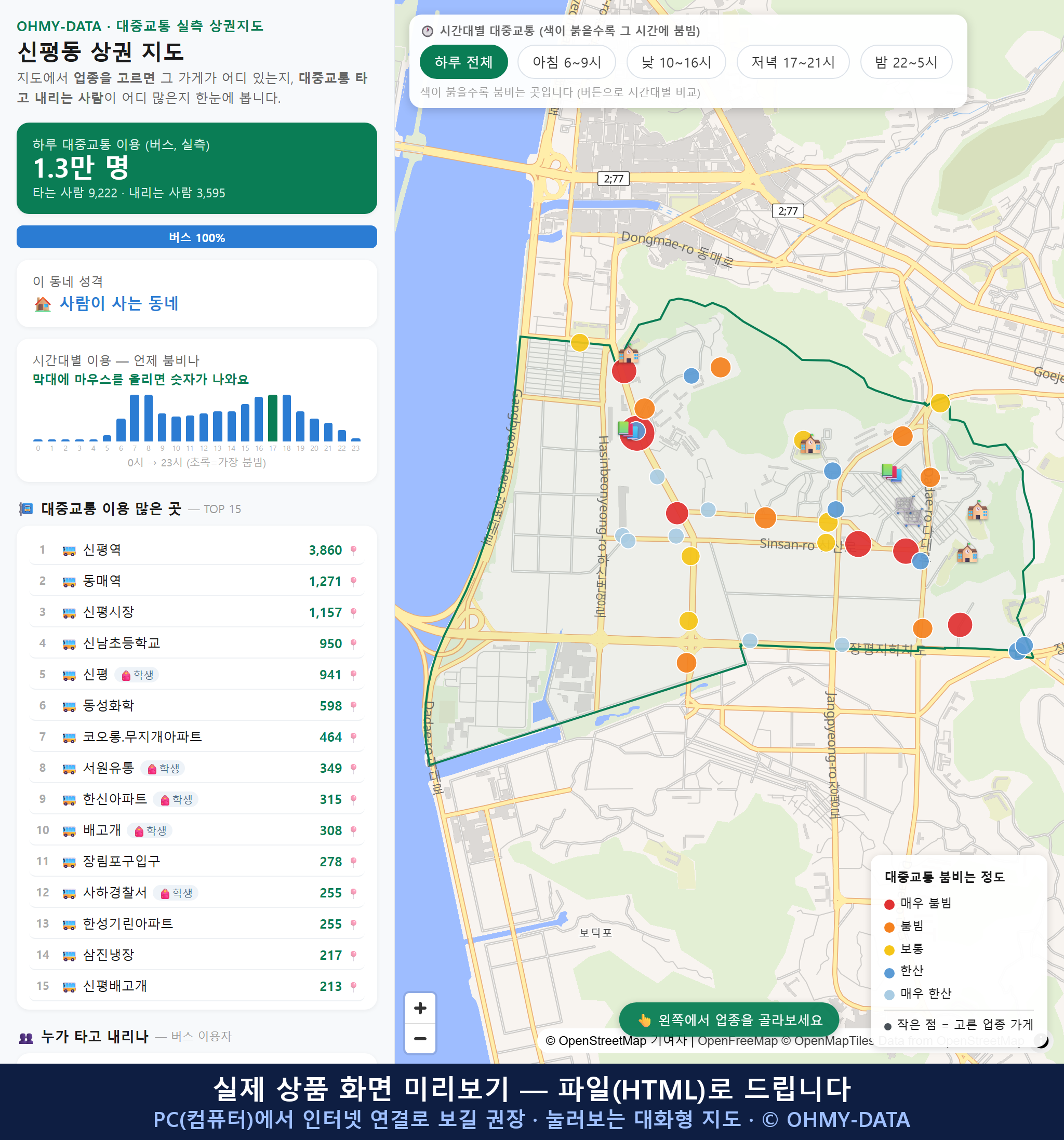Image resolution: width=1064 pixels, height=1140 pixels.
Task: Click the 학생 badge on 서원유통 row
Action: 163,769
